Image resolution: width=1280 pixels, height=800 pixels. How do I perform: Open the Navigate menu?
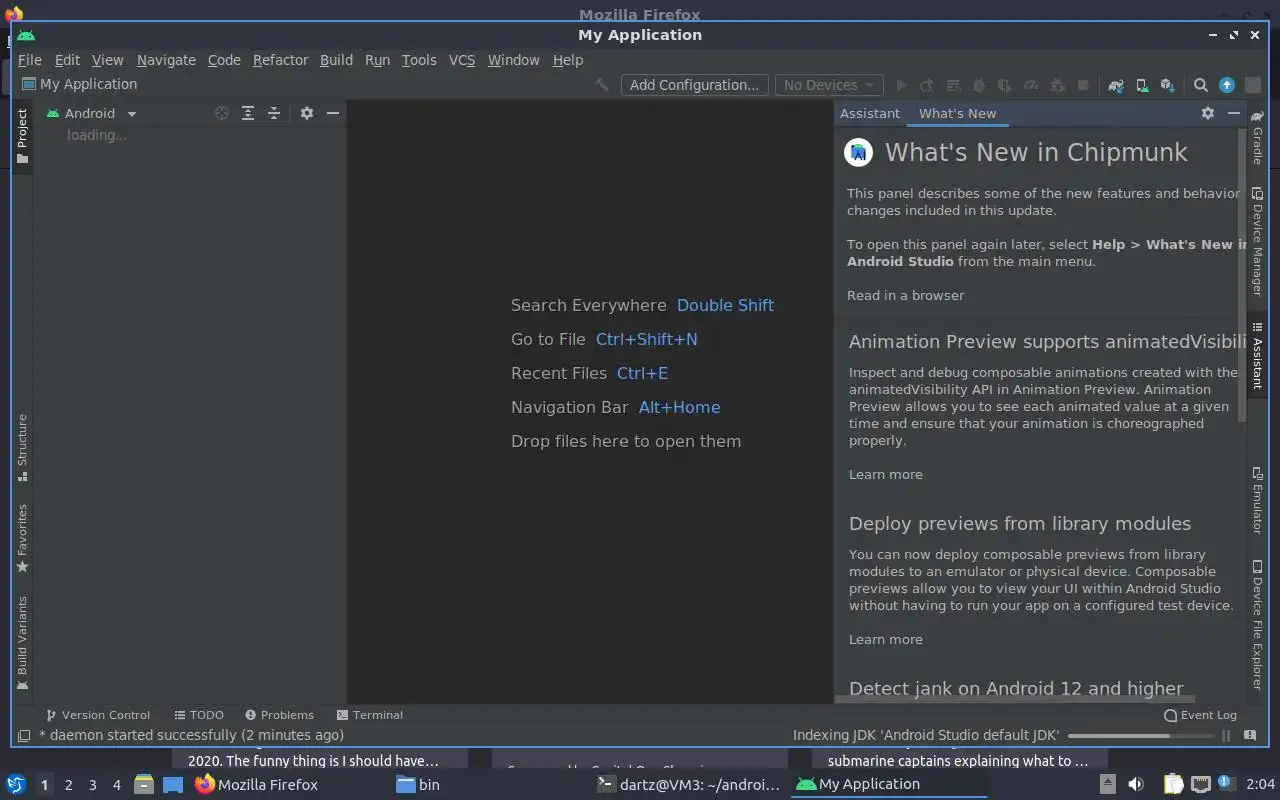coord(166,60)
